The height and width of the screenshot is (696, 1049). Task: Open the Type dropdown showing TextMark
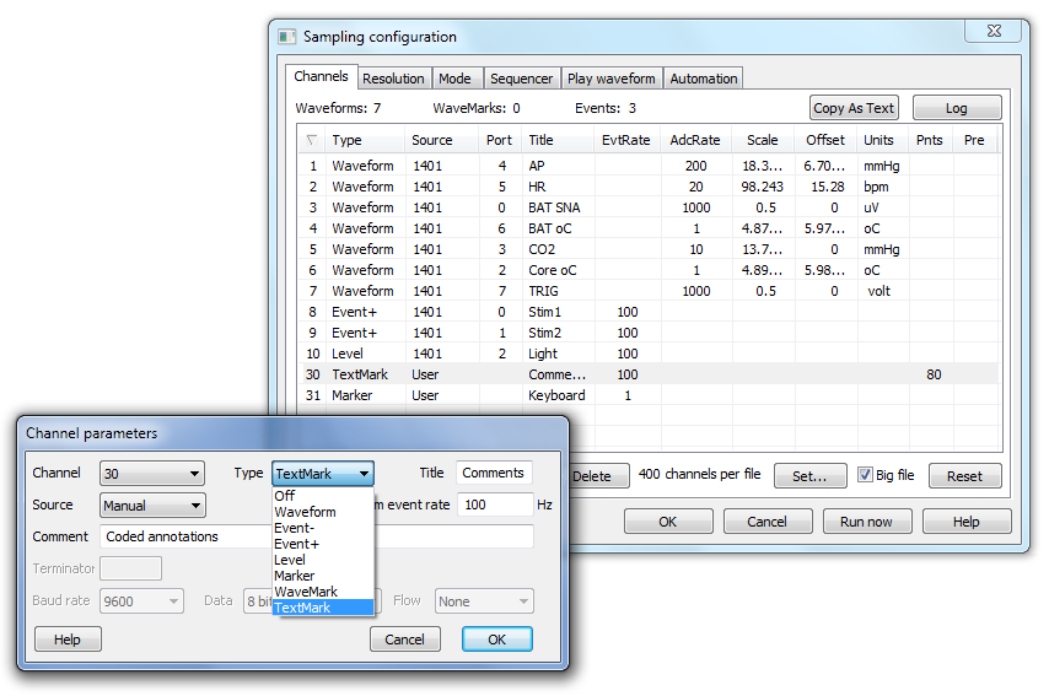[322, 474]
